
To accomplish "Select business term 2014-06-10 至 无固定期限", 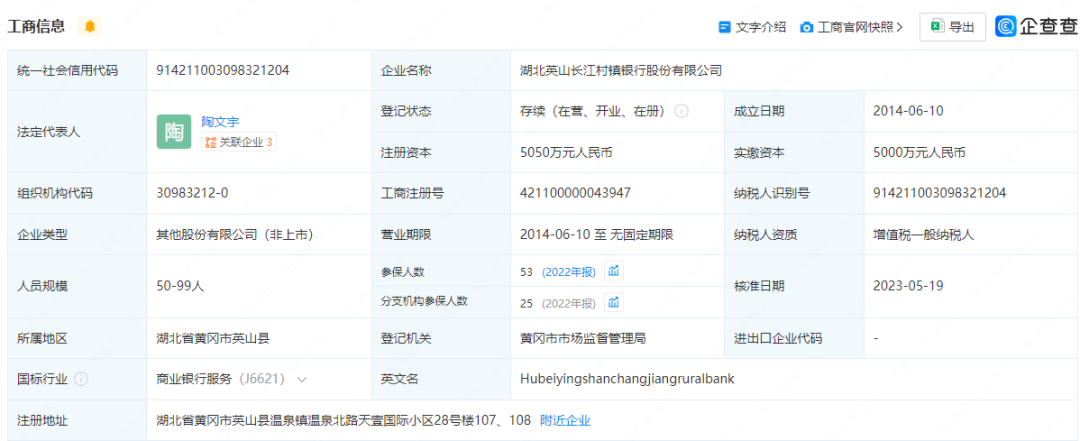I will click(x=596, y=235).
